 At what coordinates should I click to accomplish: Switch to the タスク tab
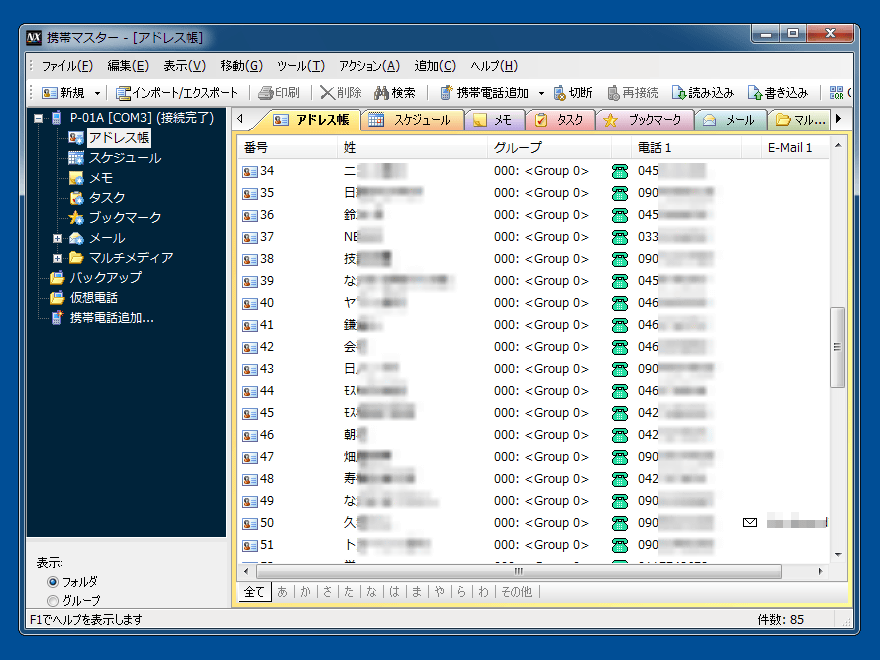(x=559, y=120)
